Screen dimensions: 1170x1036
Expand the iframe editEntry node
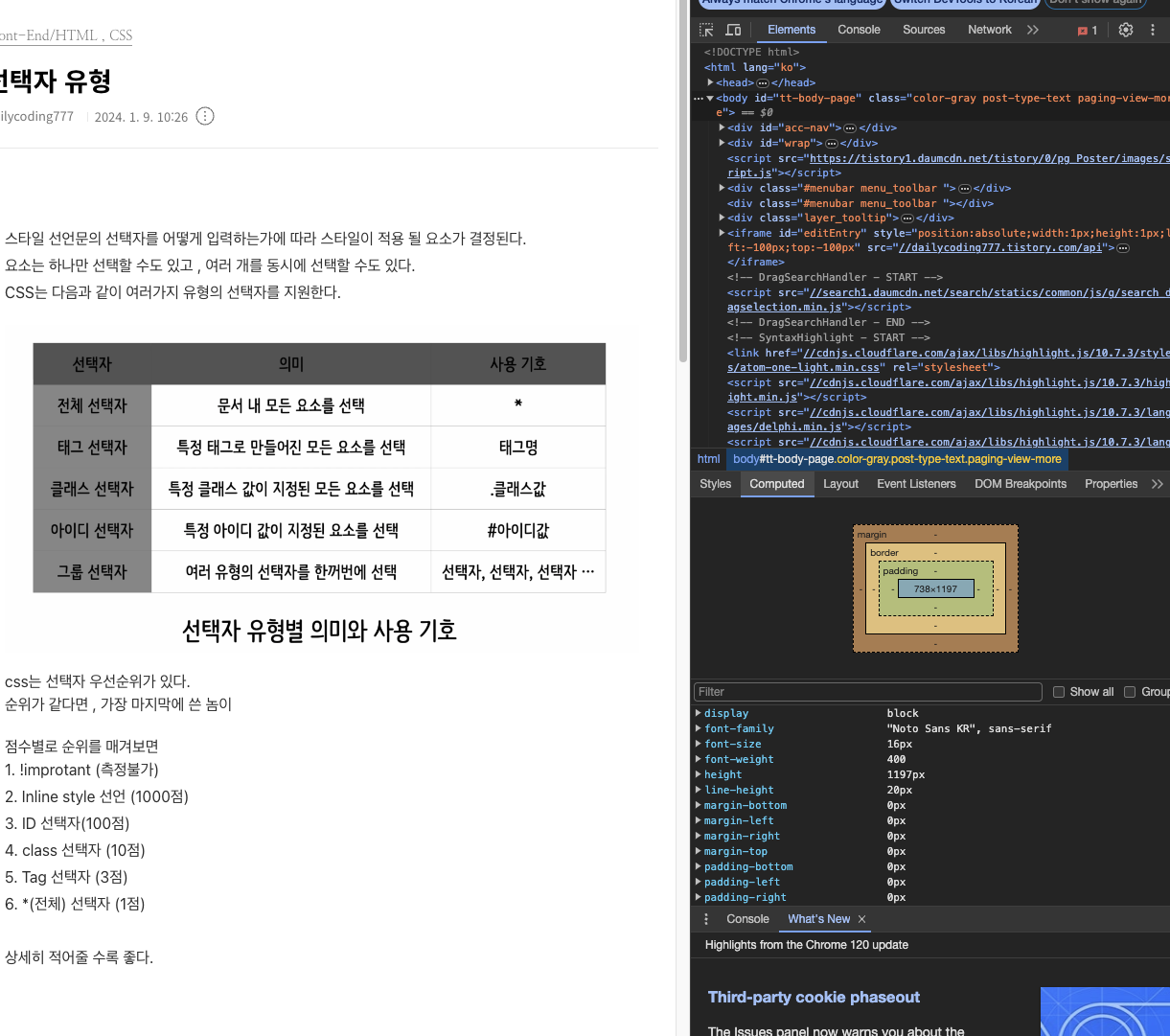723,233
